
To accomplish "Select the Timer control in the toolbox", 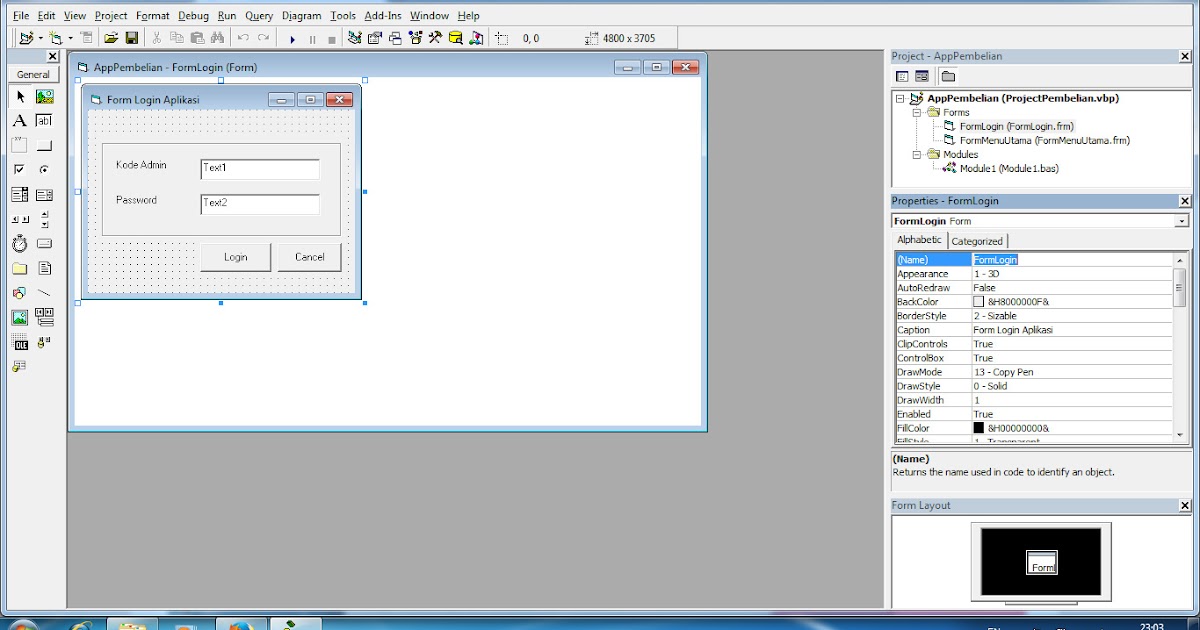I will [18, 243].
